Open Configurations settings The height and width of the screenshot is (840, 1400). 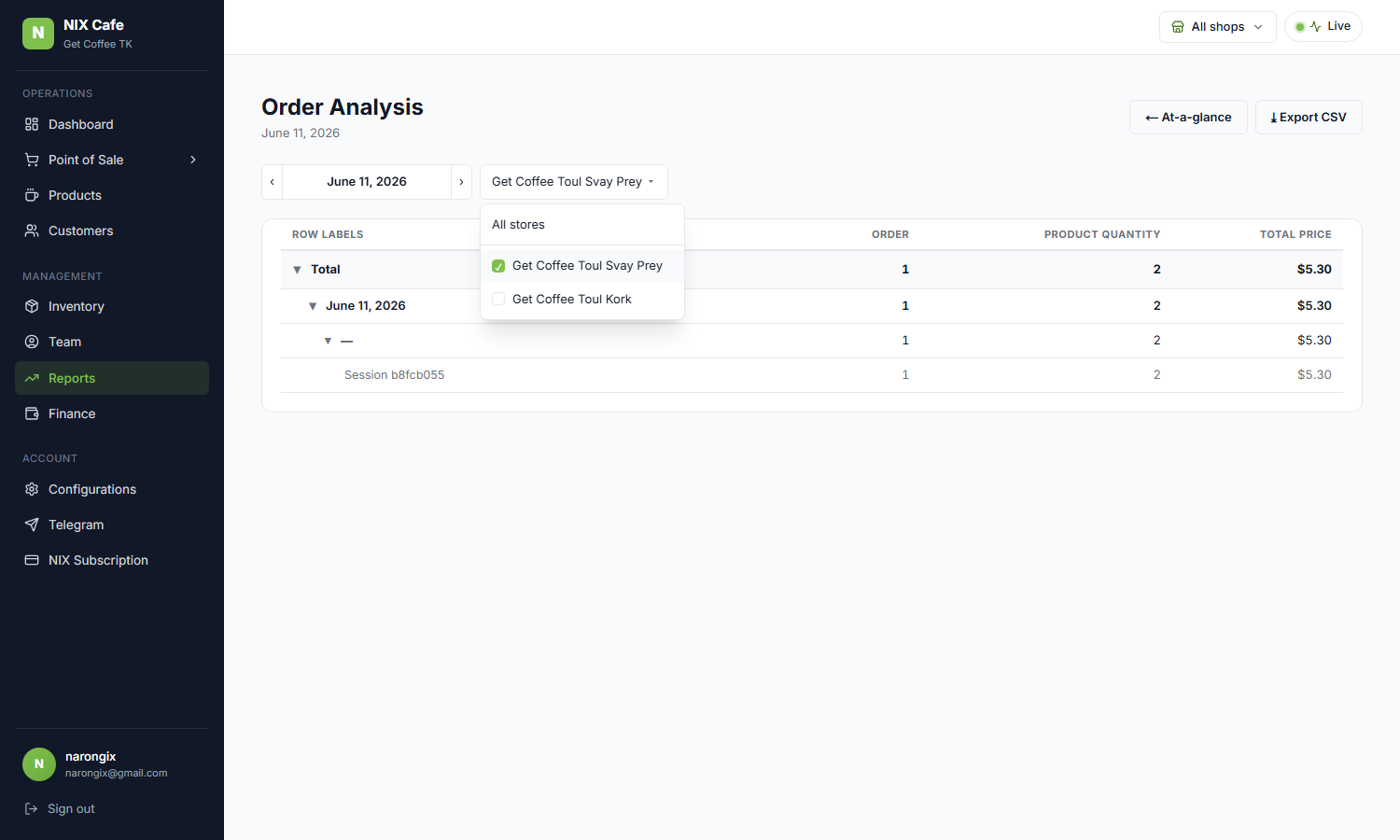(112, 489)
